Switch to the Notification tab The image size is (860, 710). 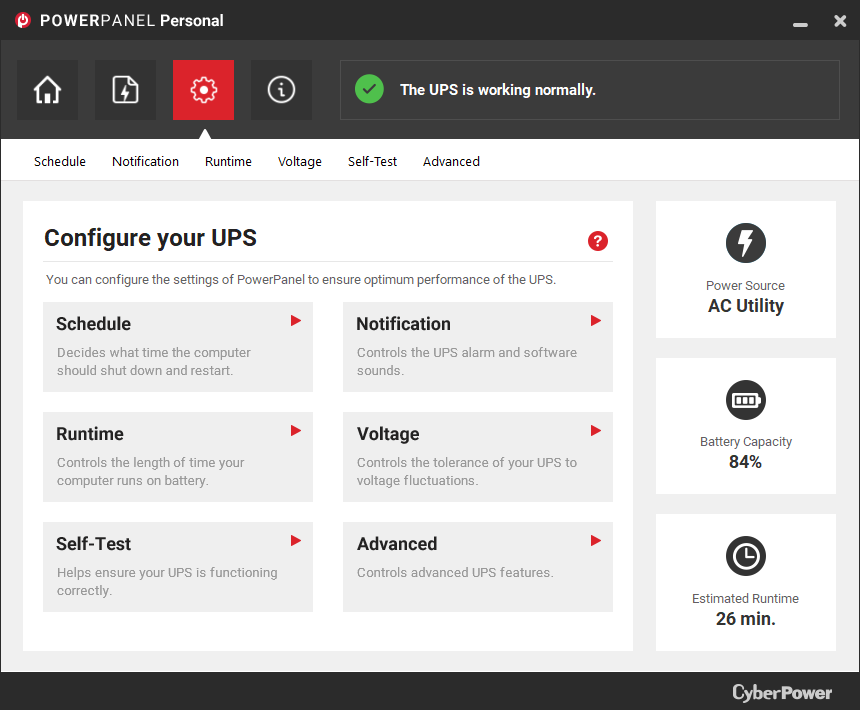145,162
